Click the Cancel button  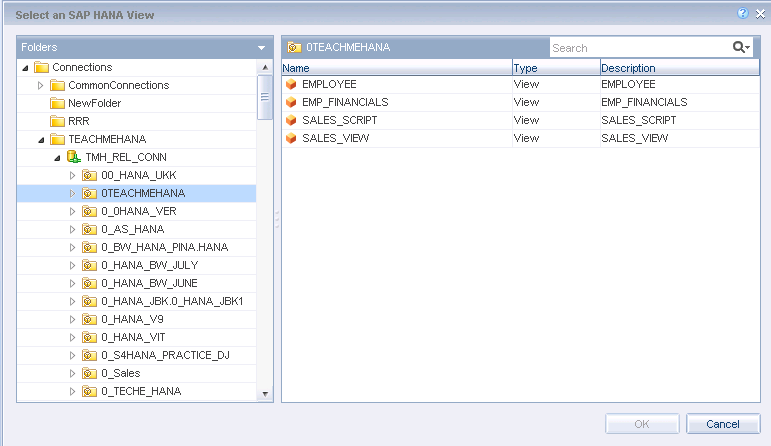coord(723,424)
